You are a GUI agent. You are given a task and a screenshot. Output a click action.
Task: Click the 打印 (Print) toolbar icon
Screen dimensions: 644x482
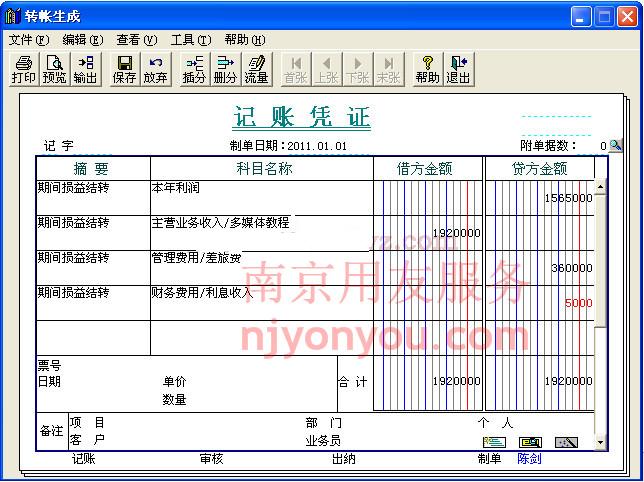(x=23, y=69)
